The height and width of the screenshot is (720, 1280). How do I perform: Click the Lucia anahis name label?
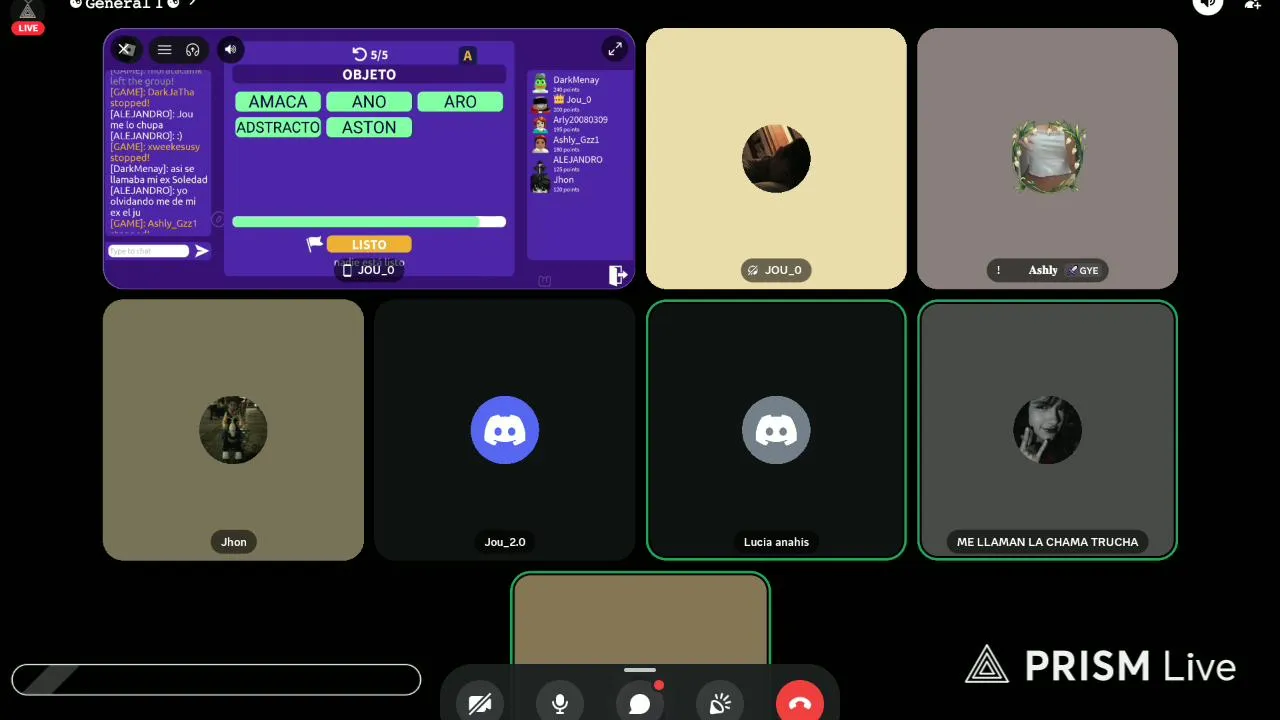(x=776, y=542)
